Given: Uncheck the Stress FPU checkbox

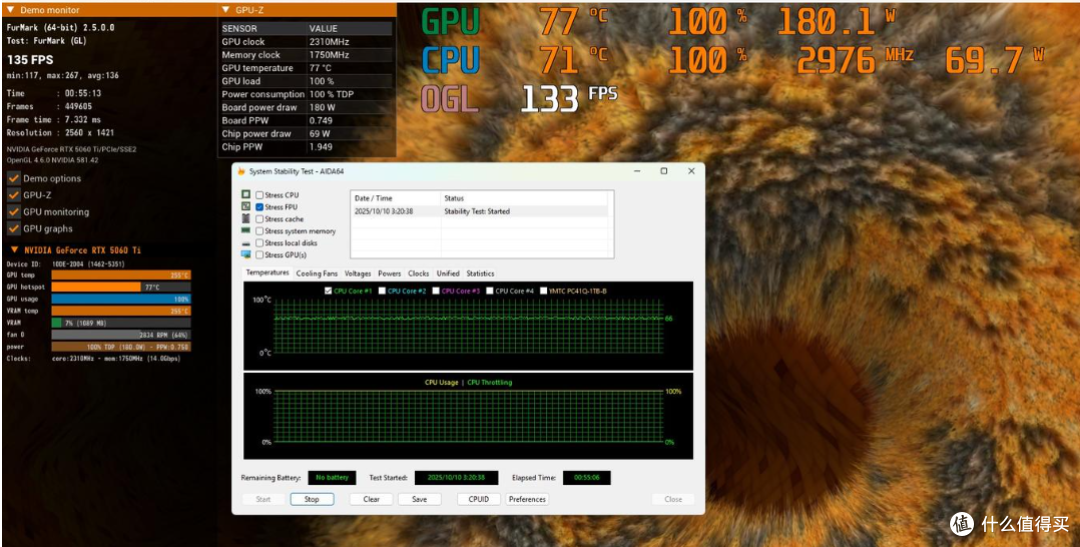Looking at the screenshot, I should click(x=259, y=207).
